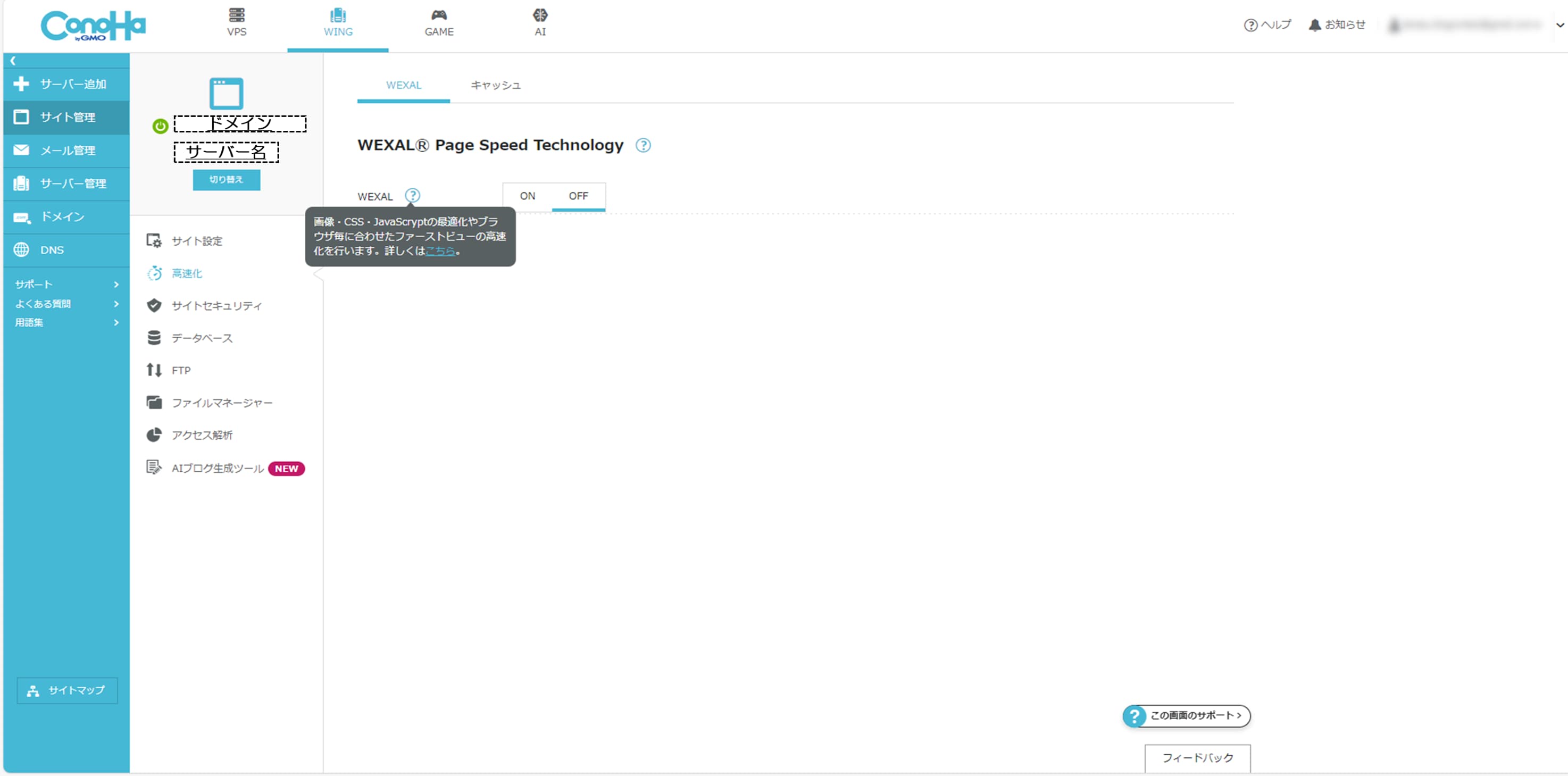Click the ドメイン label in sidebar

(63, 216)
